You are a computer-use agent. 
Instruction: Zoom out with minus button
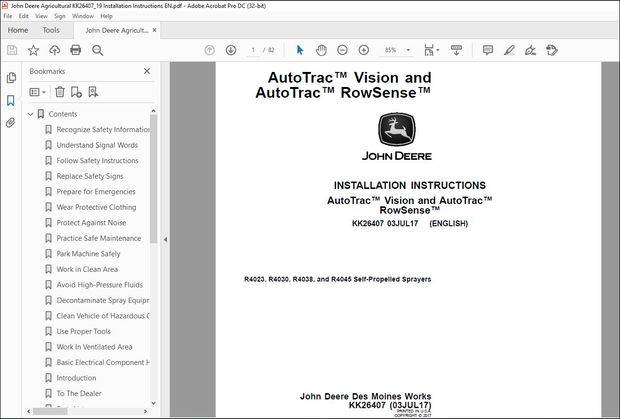tap(342, 50)
